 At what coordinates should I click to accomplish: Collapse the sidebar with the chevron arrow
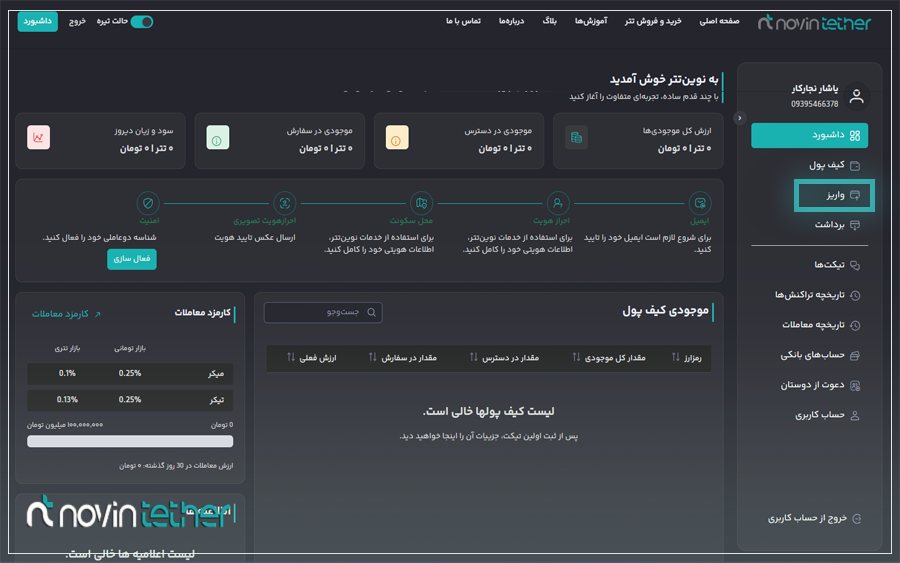coord(739,118)
